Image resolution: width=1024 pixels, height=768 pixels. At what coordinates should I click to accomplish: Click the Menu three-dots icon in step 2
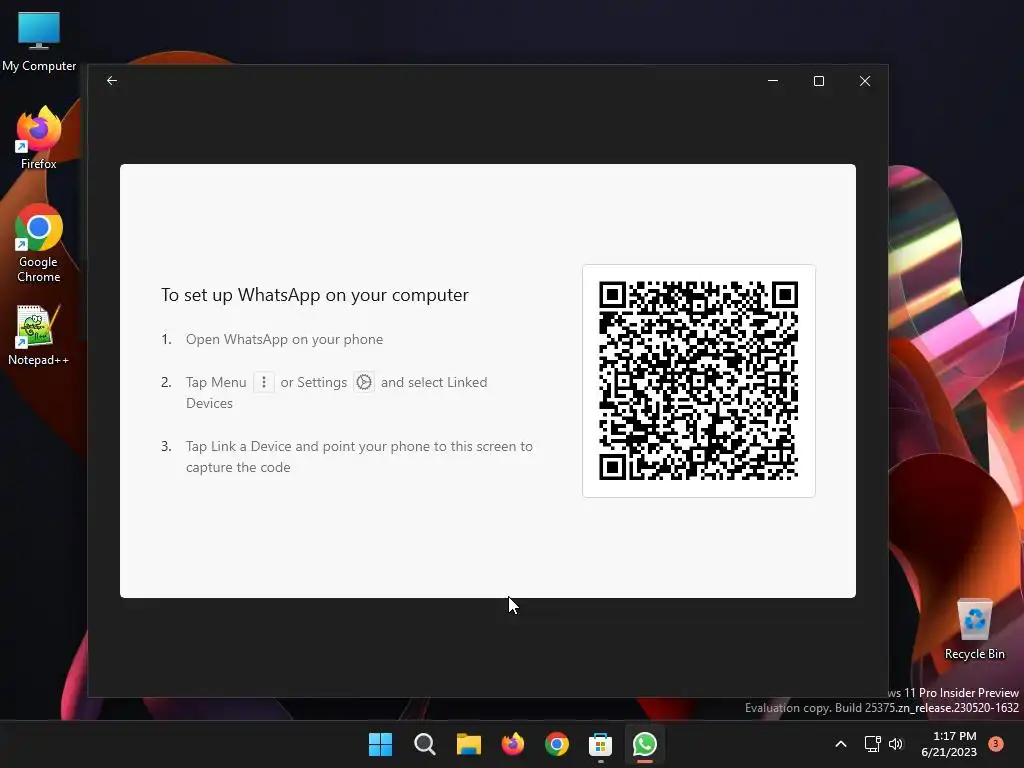click(x=264, y=382)
